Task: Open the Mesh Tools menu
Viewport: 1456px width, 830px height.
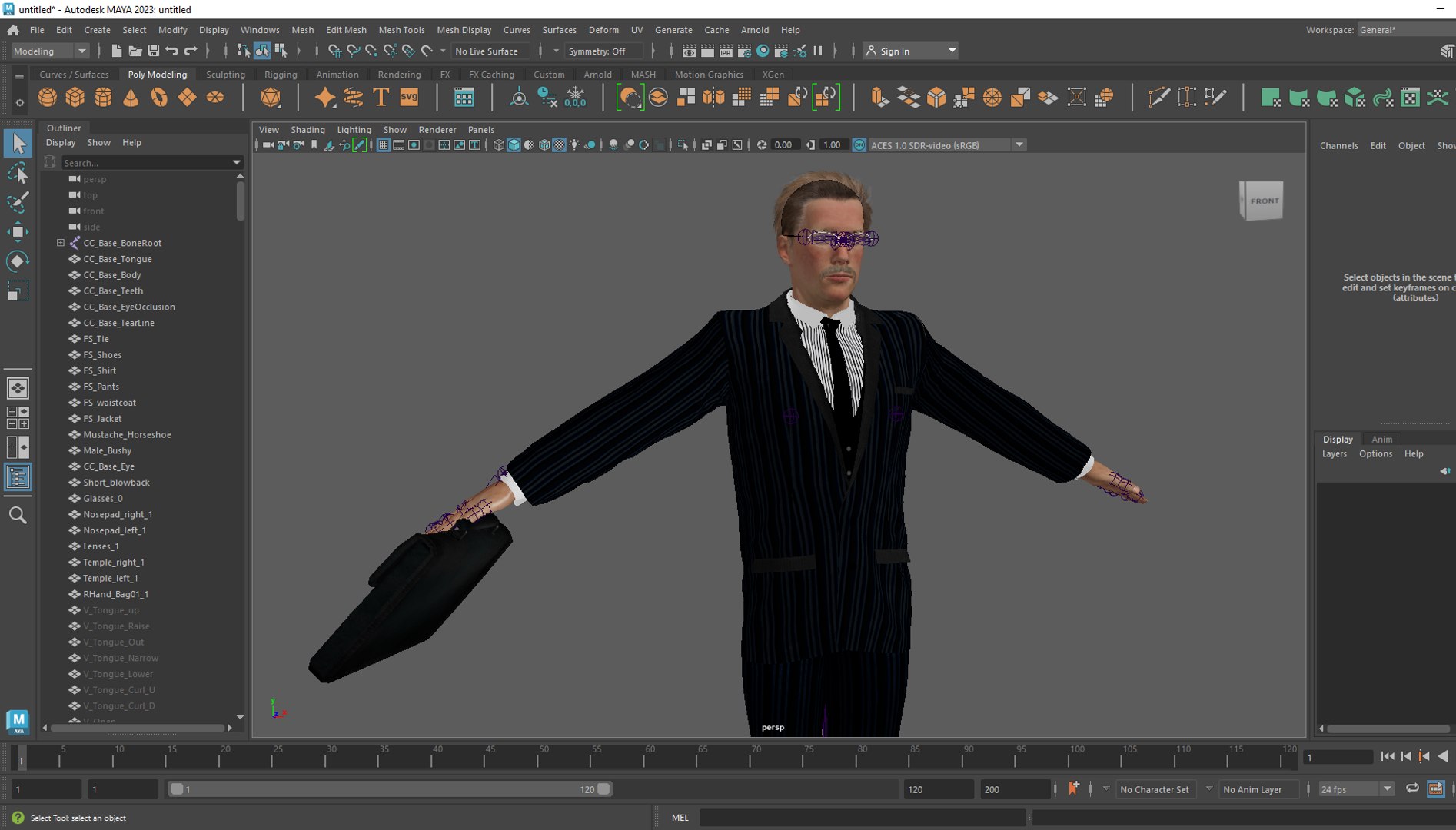Action: (401, 30)
